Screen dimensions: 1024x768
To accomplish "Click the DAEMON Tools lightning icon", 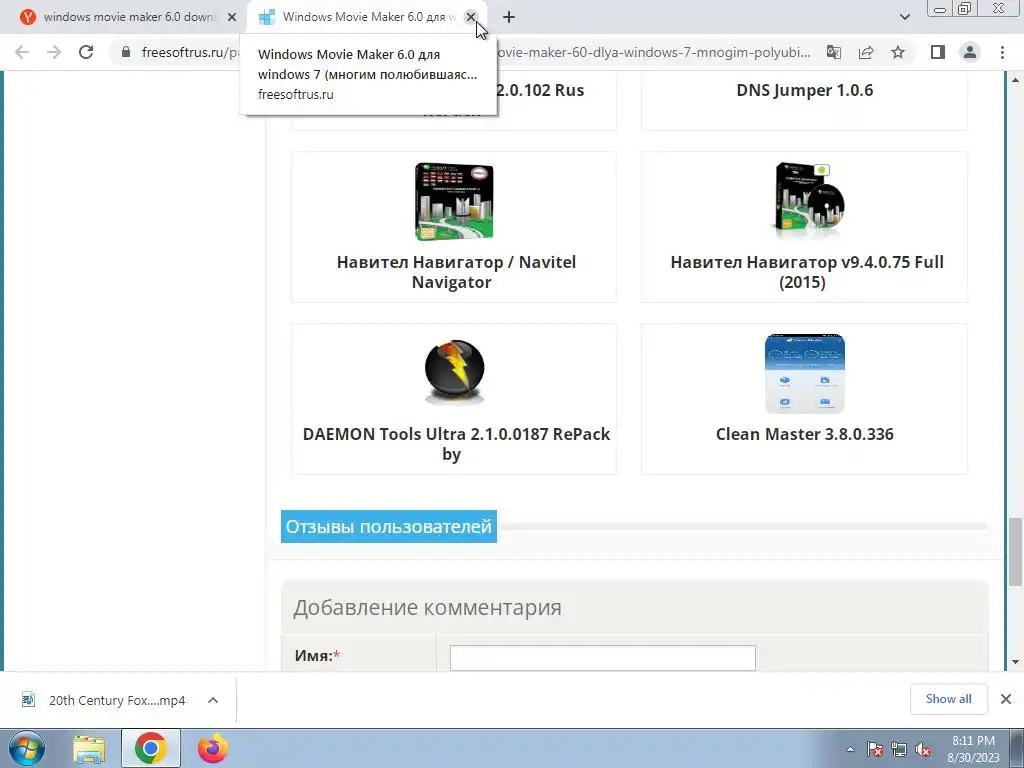I will [x=455, y=372].
